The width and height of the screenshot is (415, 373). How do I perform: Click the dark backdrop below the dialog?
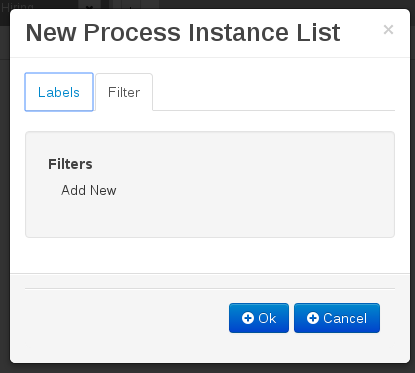pyautogui.click(x=207, y=368)
